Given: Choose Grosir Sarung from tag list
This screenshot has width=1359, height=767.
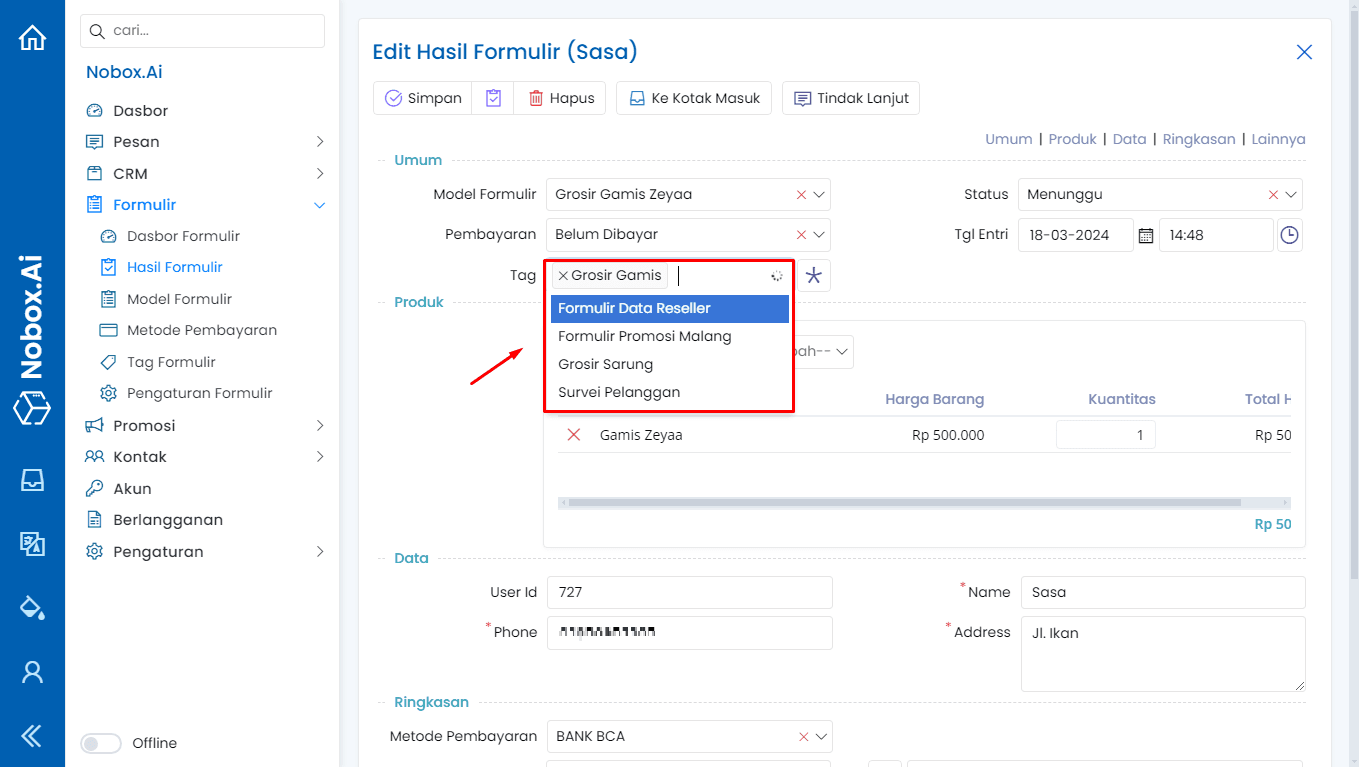Looking at the screenshot, I should coord(606,364).
